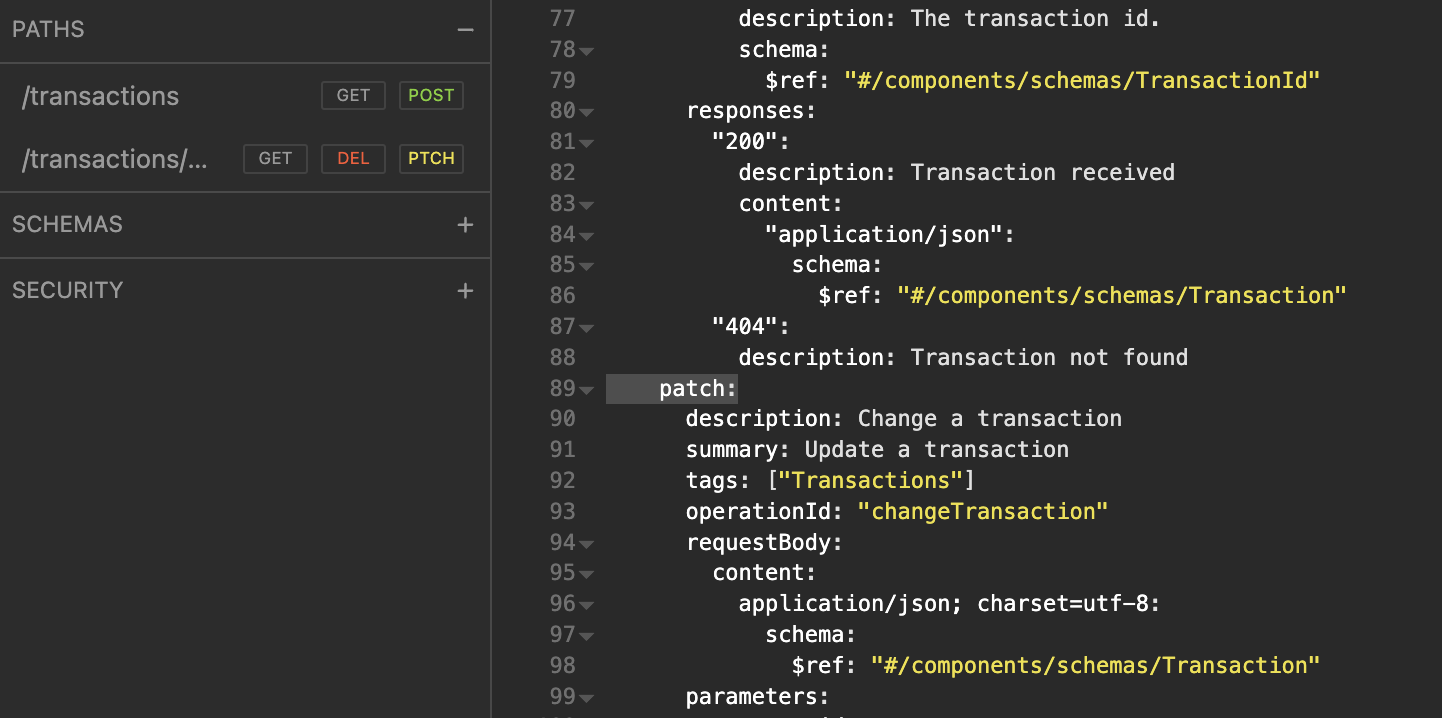
Task: Open POST operation for /transactions
Action: 431,96
